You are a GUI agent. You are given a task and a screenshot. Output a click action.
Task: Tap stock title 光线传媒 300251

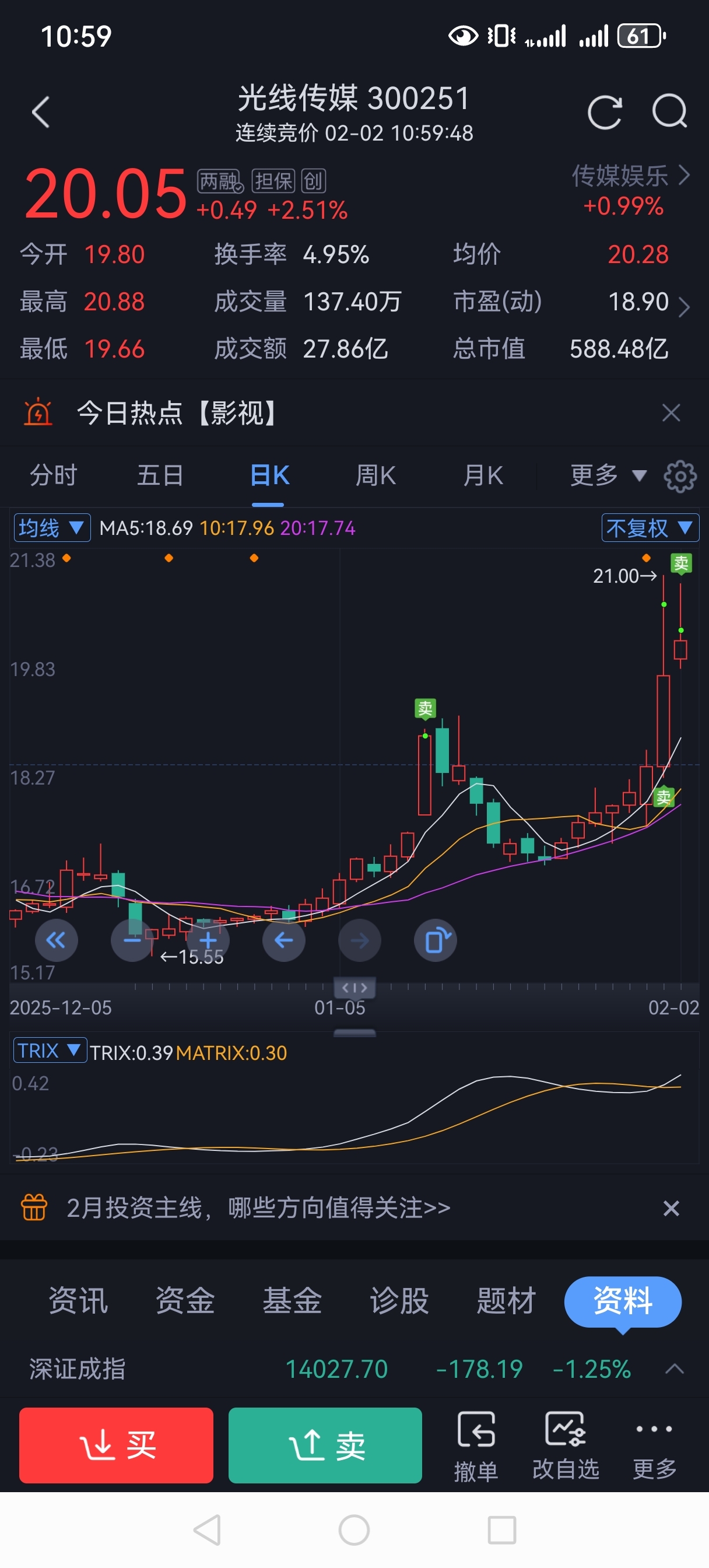pos(354,98)
